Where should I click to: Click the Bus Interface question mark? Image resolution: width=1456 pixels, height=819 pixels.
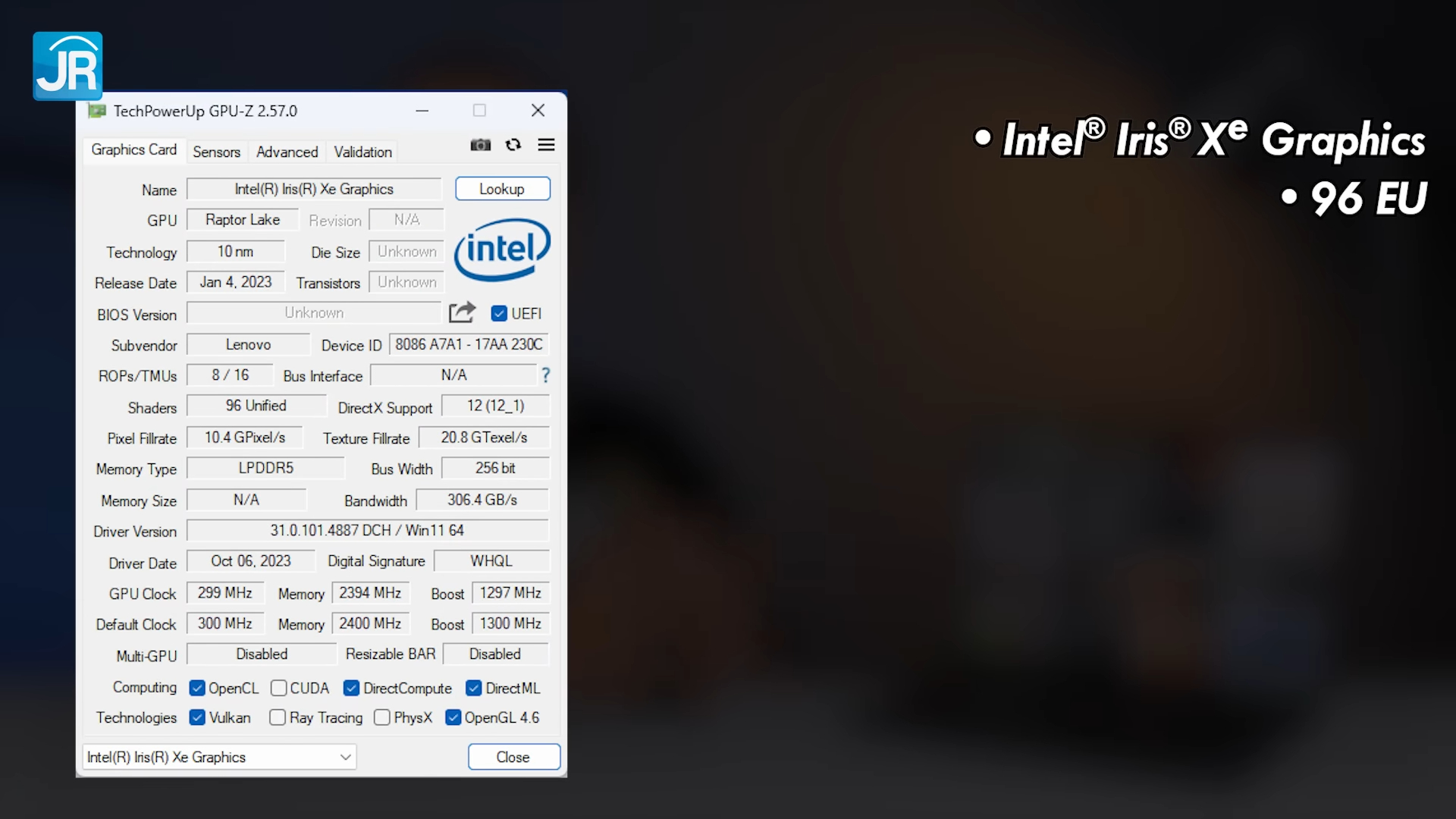[545, 375]
